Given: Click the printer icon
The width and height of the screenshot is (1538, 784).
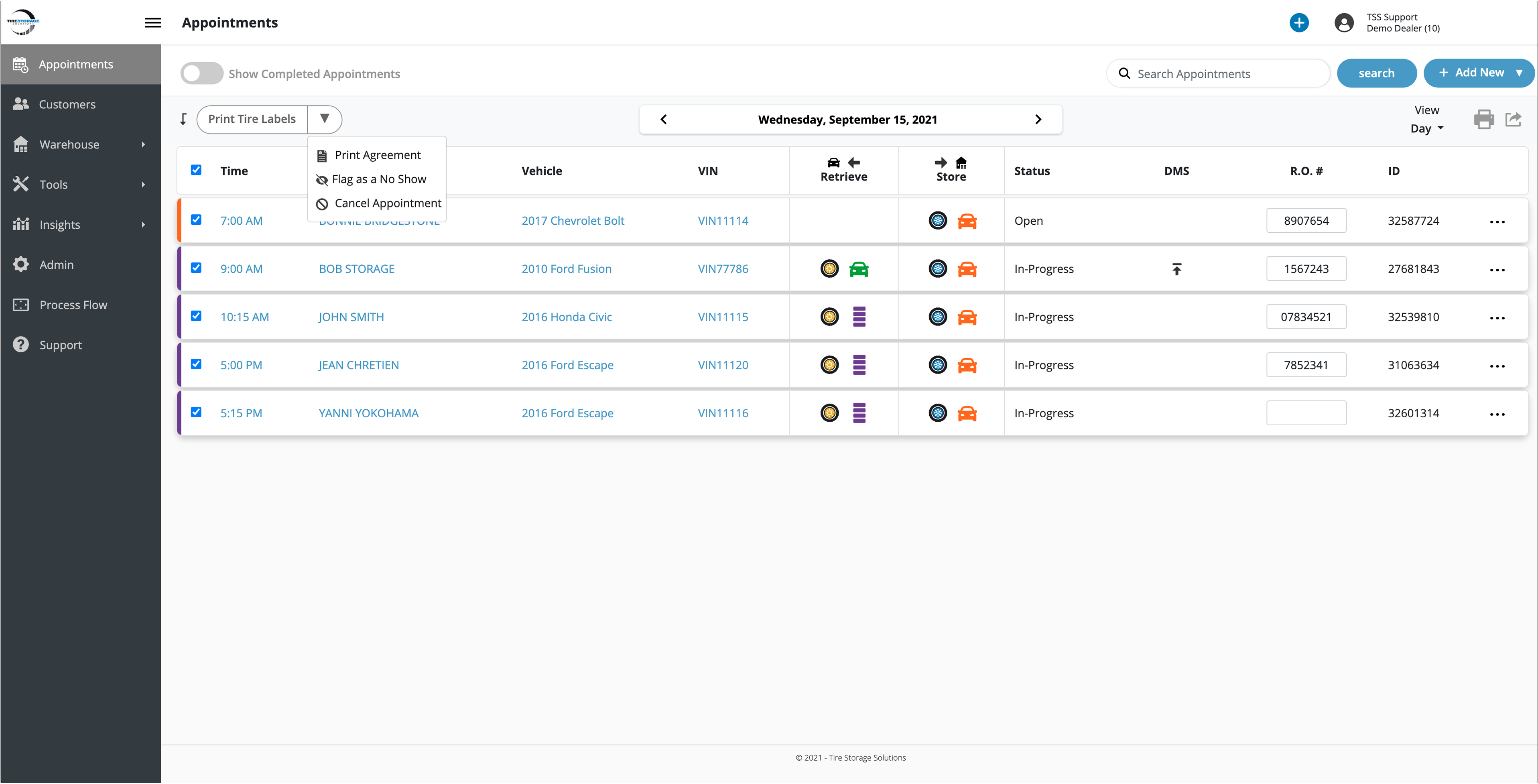Looking at the screenshot, I should [1484, 120].
